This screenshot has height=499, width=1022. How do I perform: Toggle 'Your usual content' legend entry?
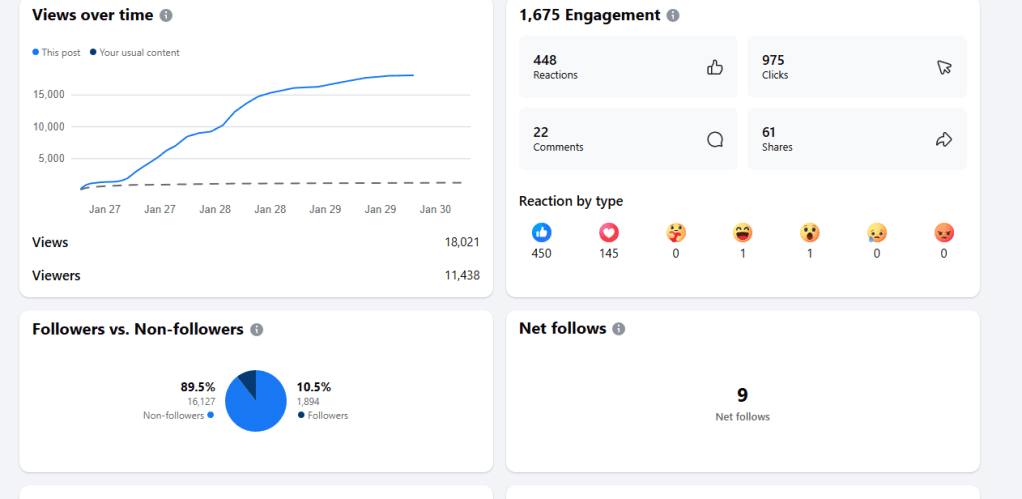coord(138,52)
